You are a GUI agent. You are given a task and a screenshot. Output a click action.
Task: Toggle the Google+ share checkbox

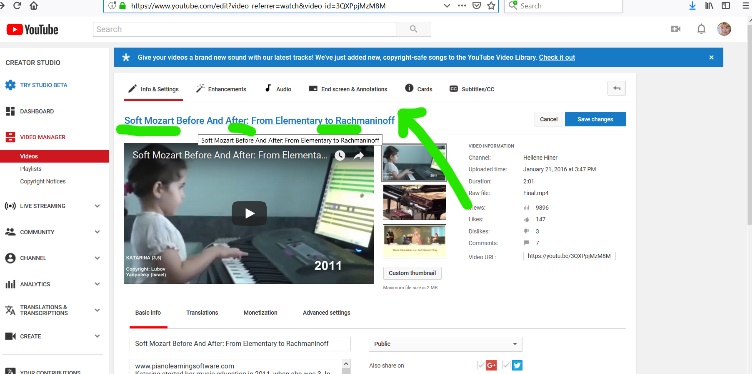click(x=481, y=366)
